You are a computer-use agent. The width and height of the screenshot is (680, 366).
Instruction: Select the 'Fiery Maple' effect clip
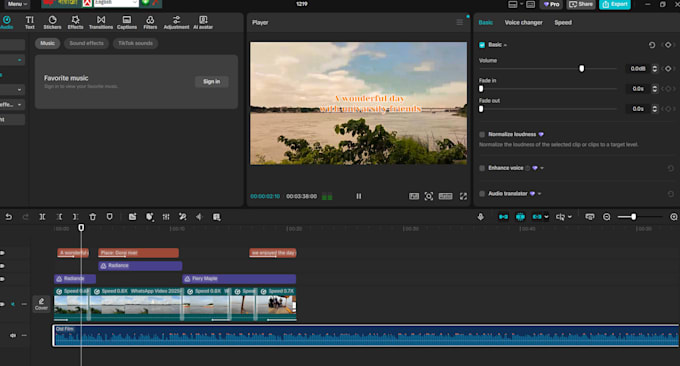(x=239, y=279)
